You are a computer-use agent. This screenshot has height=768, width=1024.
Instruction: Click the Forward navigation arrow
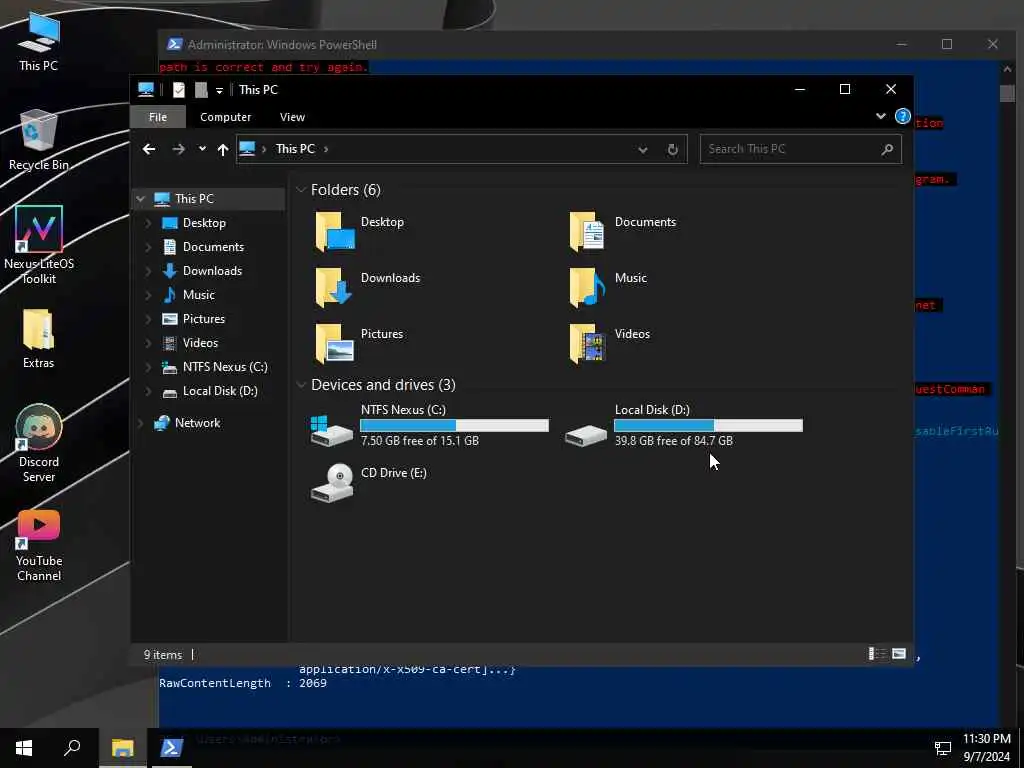(178, 149)
